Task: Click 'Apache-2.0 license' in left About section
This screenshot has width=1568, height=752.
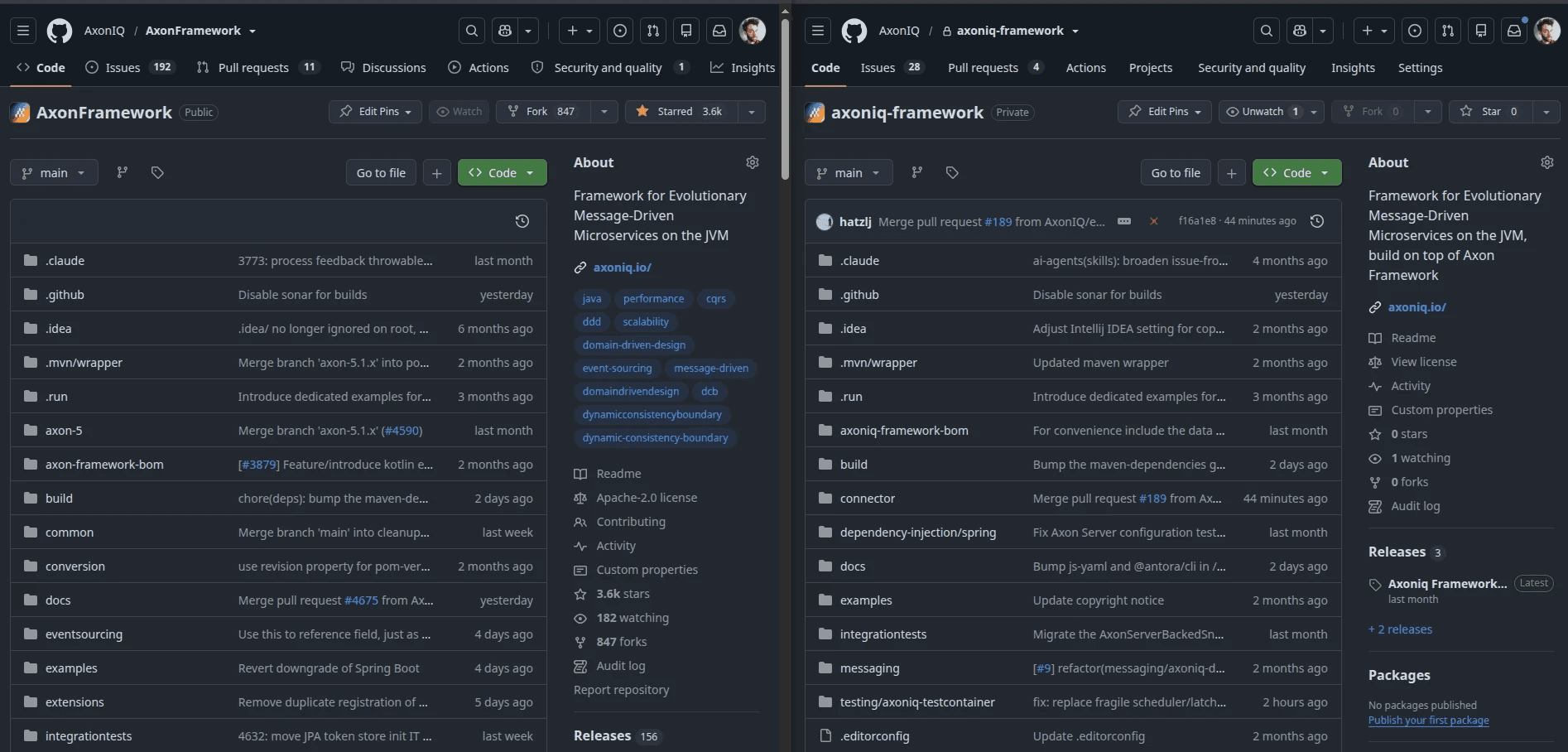Action: (x=647, y=498)
